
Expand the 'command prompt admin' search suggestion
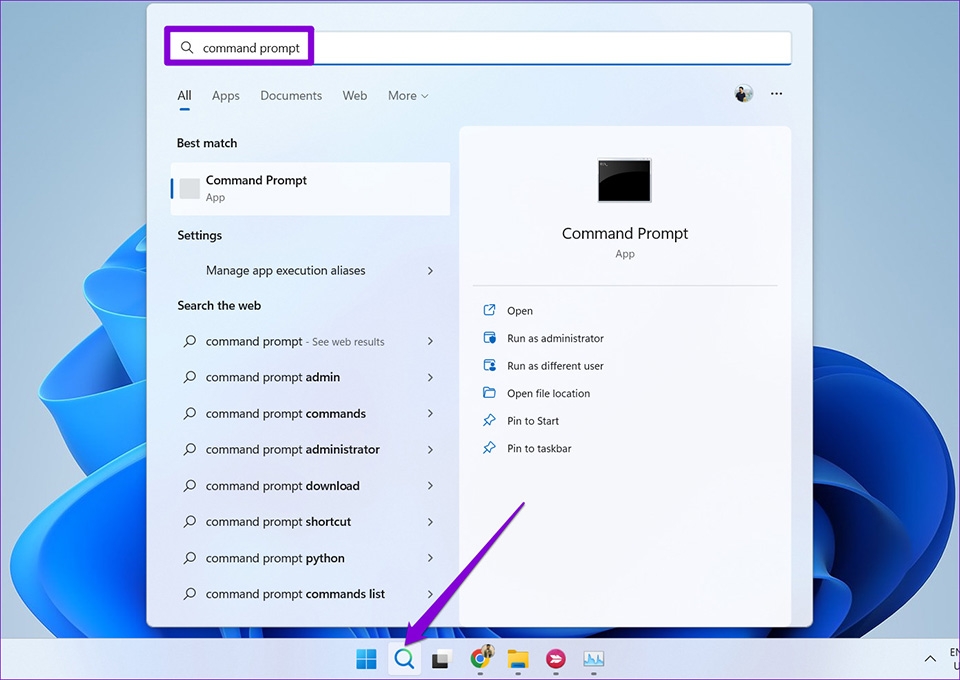click(430, 377)
